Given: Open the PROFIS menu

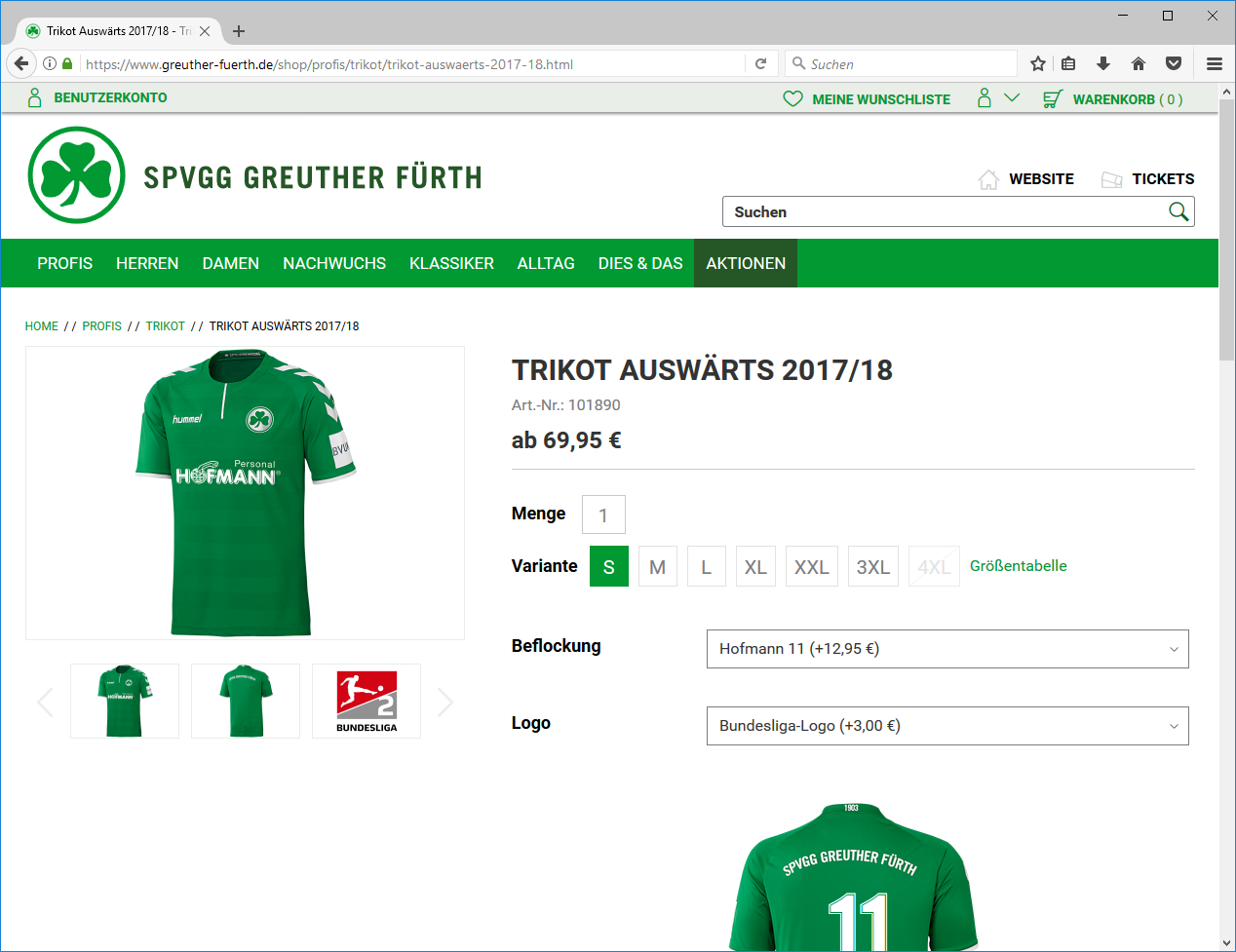Looking at the screenshot, I should (x=65, y=263).
